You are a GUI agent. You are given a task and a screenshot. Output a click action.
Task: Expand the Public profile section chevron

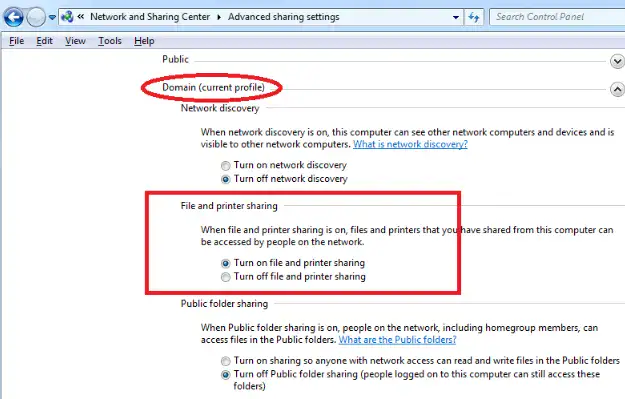click(x=617, y=61)
